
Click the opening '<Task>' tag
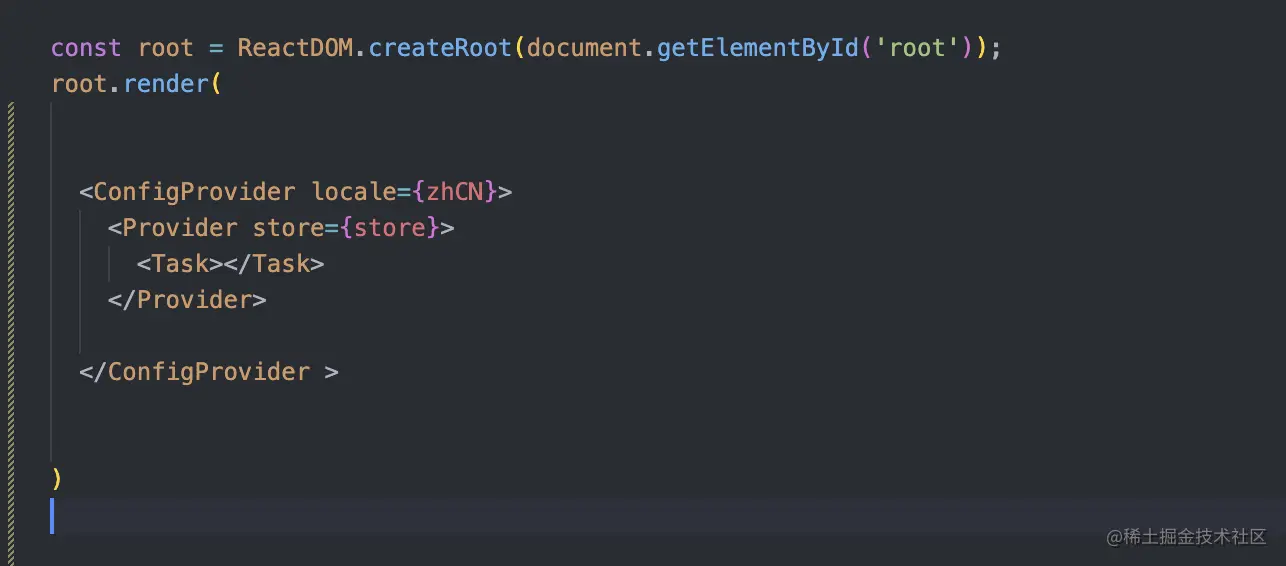180,264
